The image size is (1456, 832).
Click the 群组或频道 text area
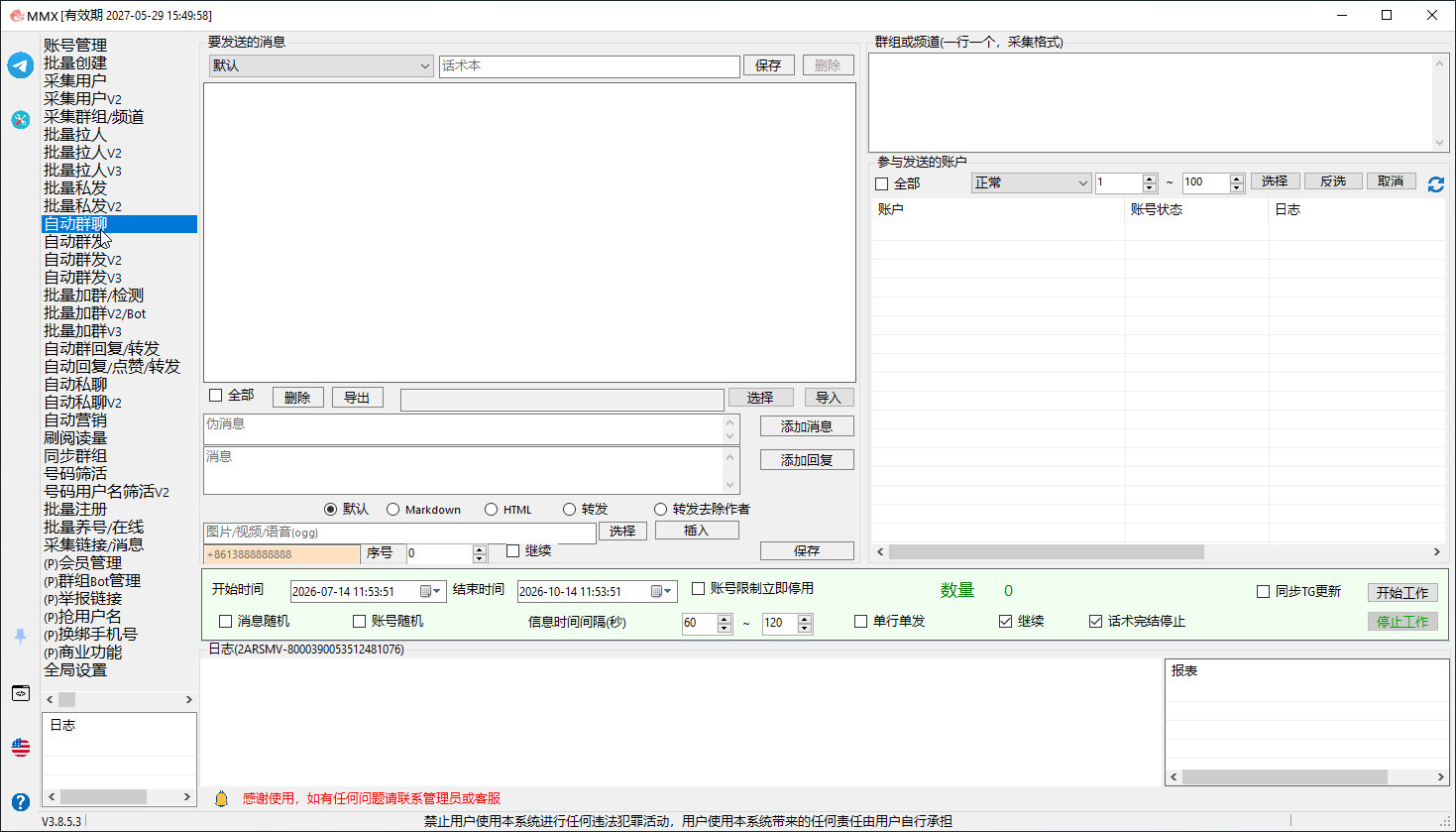click(1150, 102)
